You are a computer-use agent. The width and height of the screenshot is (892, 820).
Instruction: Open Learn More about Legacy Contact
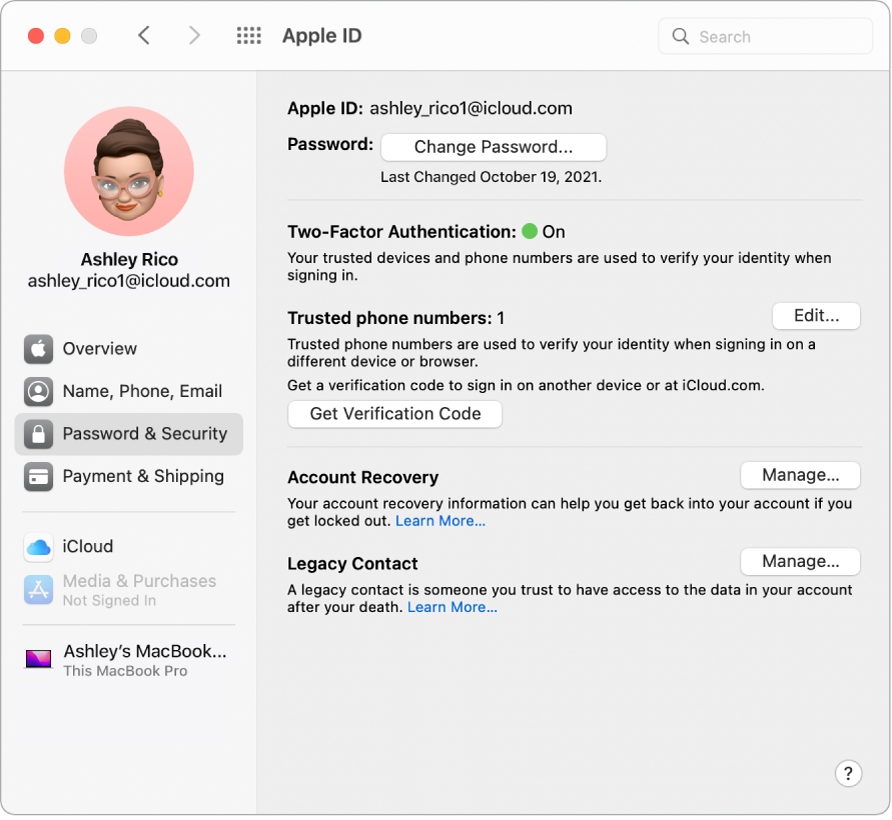pos(452,607)
